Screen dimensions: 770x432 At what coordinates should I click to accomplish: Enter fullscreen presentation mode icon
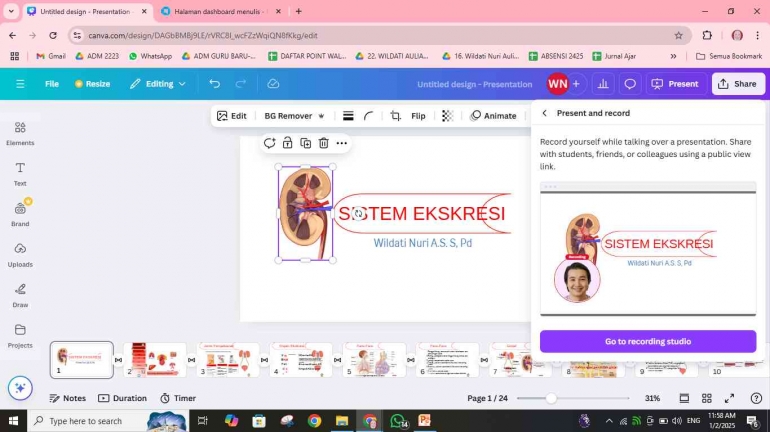tap(730, 398)
